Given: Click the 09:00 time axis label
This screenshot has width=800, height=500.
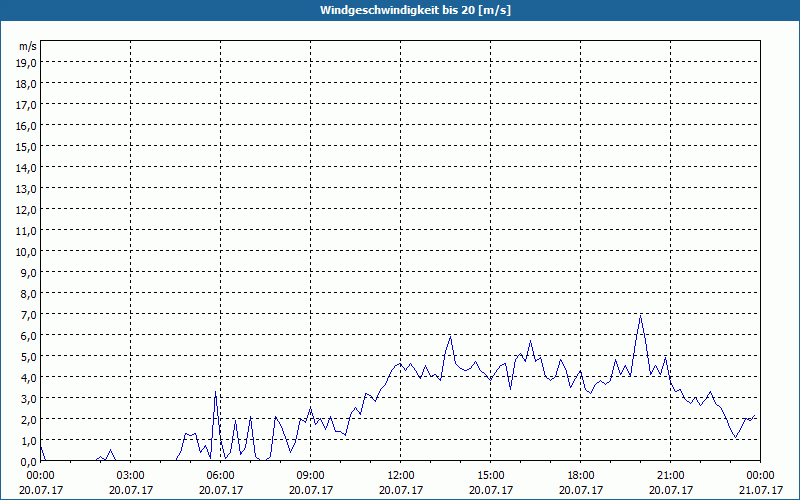Looking at the screenshot, I should [x=311, y=476].
